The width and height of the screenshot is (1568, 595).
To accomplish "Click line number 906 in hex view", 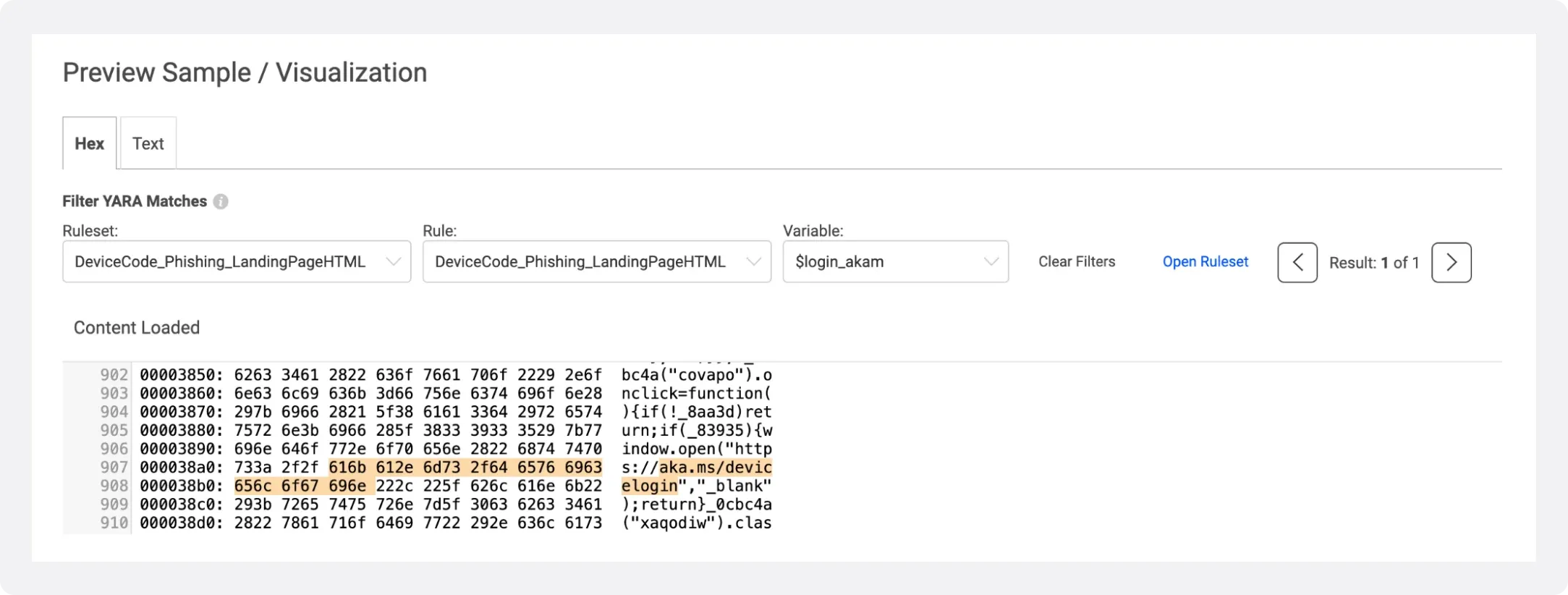I will point(114,449).
